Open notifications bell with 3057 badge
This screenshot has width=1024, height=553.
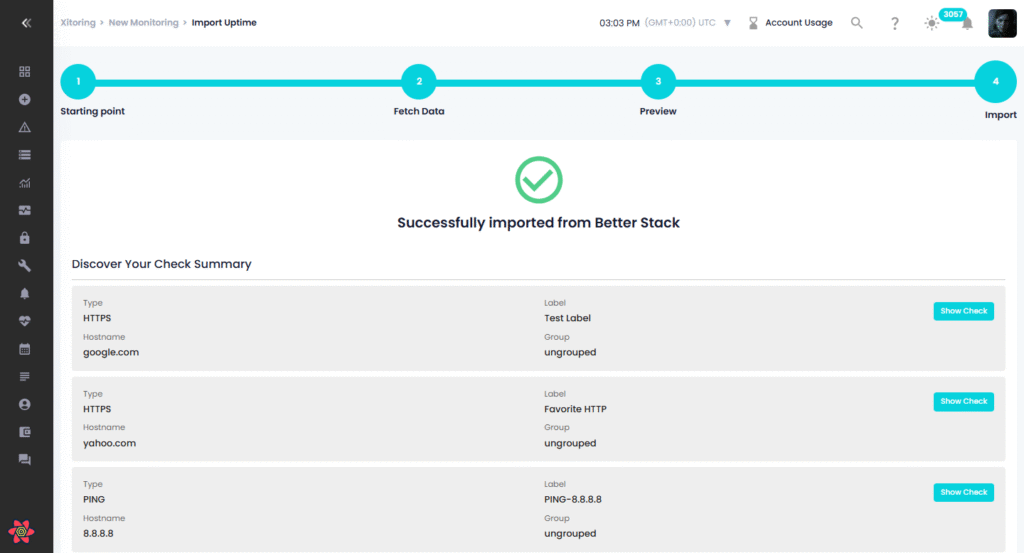pos(966,23)
